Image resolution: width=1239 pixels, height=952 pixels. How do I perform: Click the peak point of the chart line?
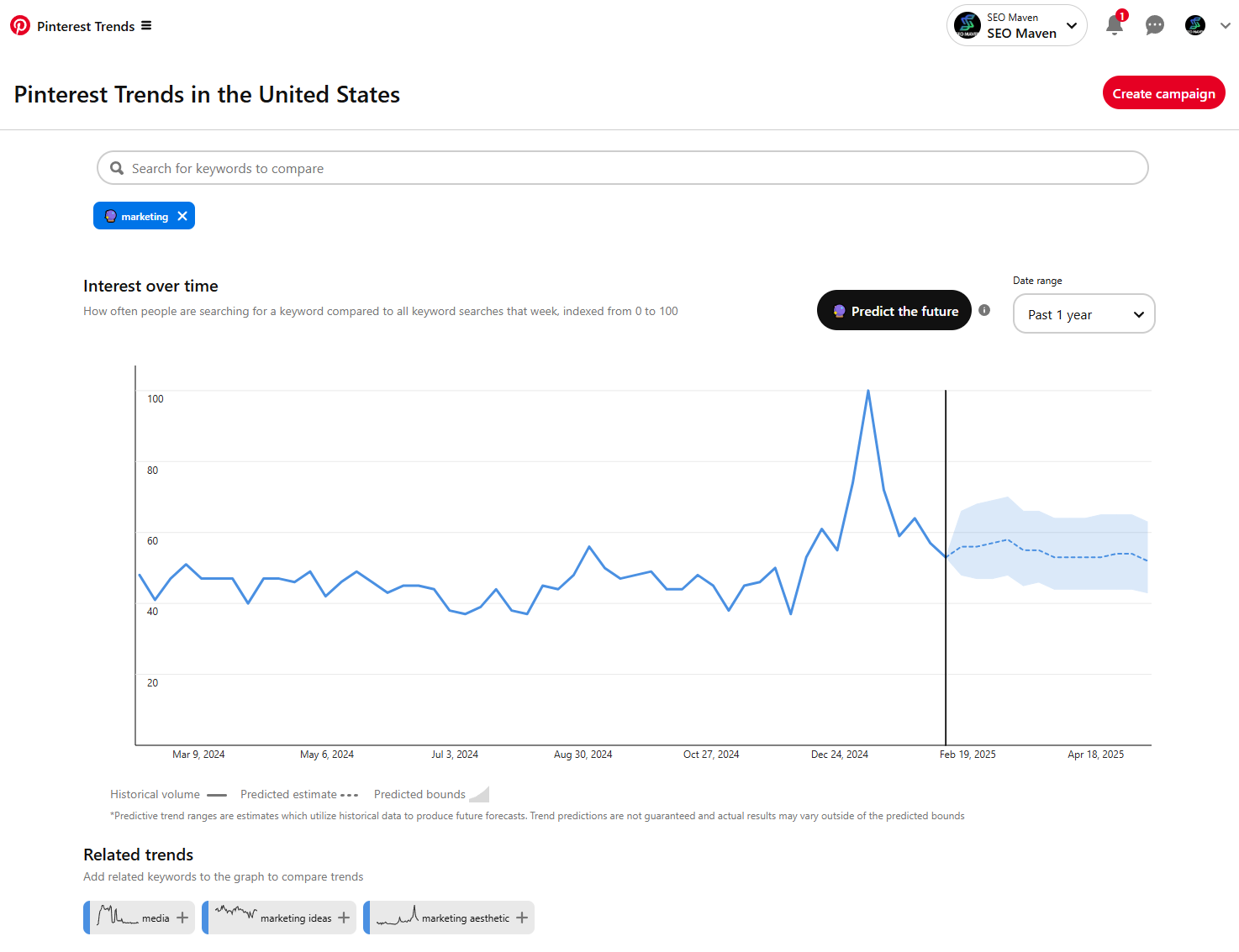coord(868,391)
